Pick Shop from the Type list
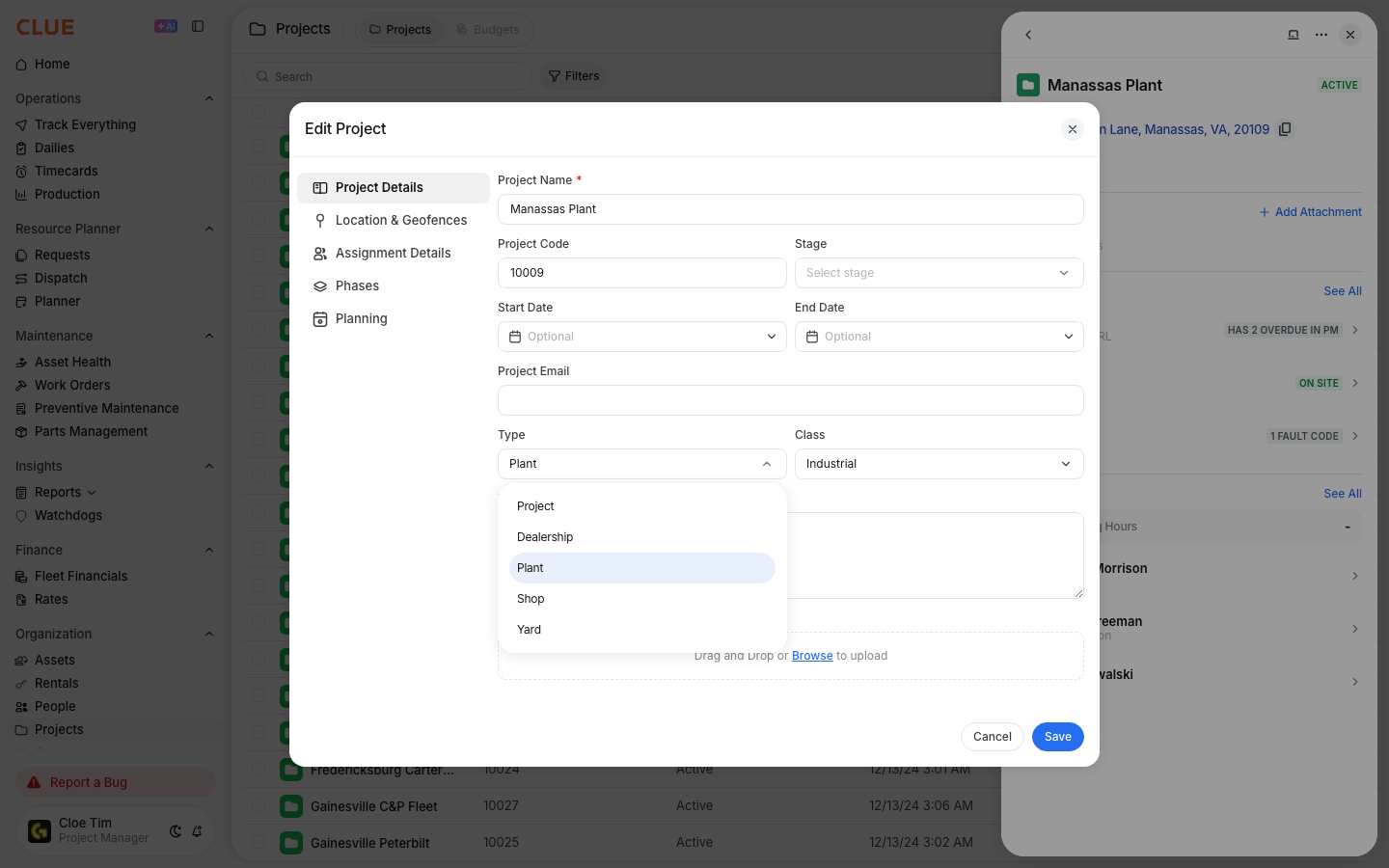The width and height of the screenshot is (1389, 868). tap(642, 599)
